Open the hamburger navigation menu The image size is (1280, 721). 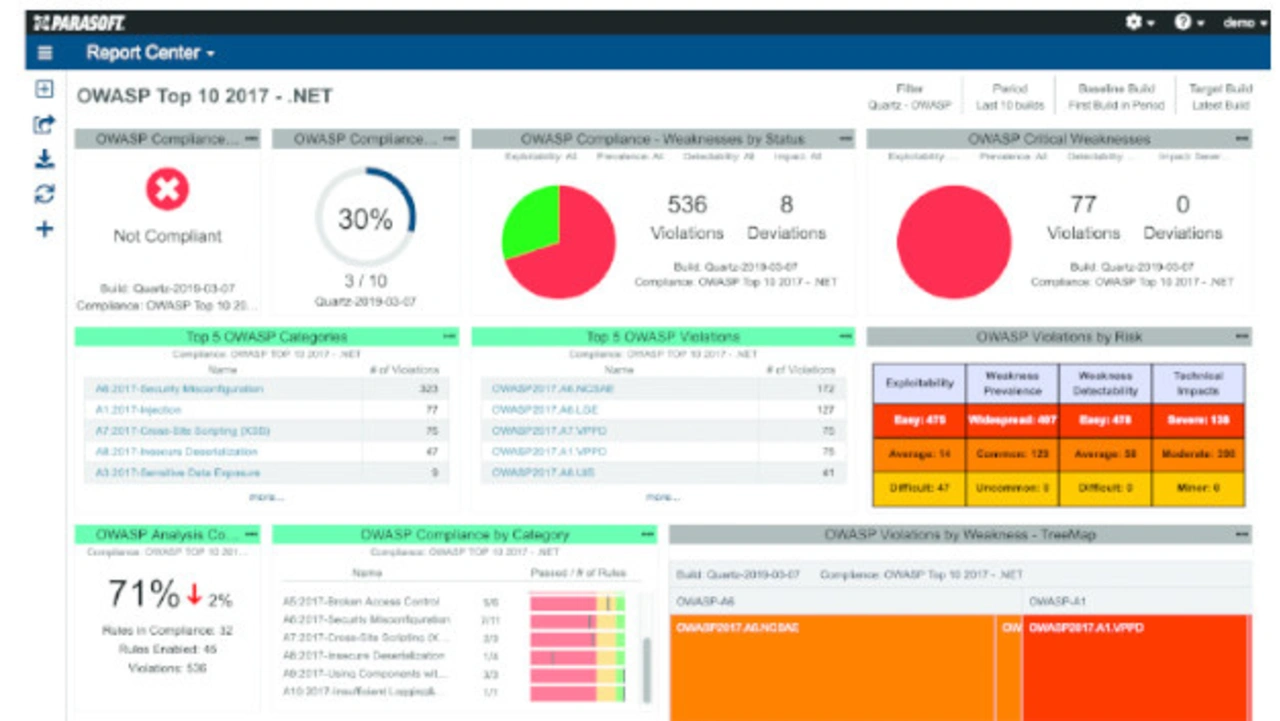tap(44, 53)
